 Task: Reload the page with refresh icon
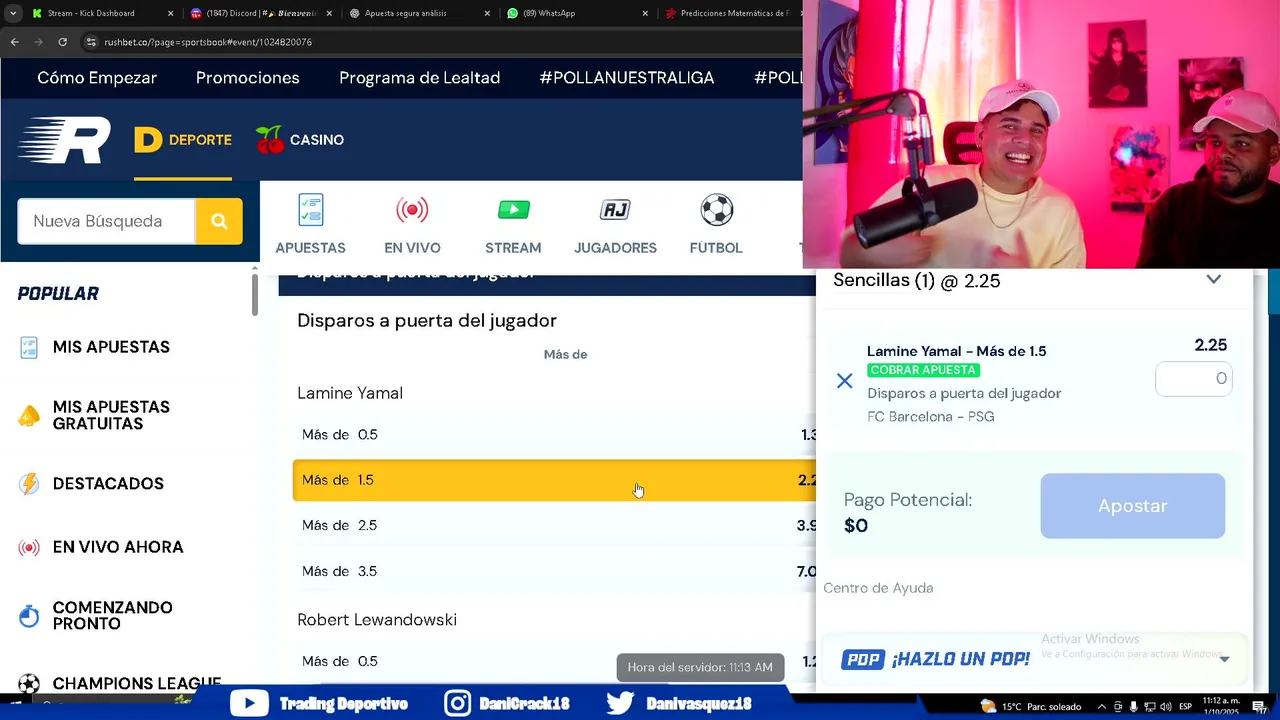[62, 42]
